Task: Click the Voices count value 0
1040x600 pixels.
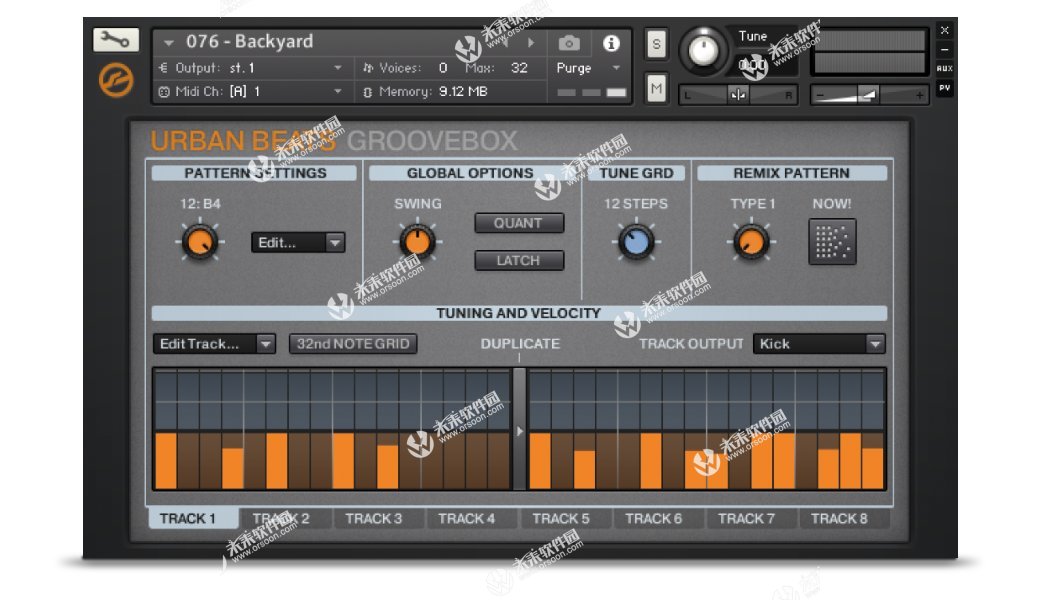Action: [x=443, y=68]
